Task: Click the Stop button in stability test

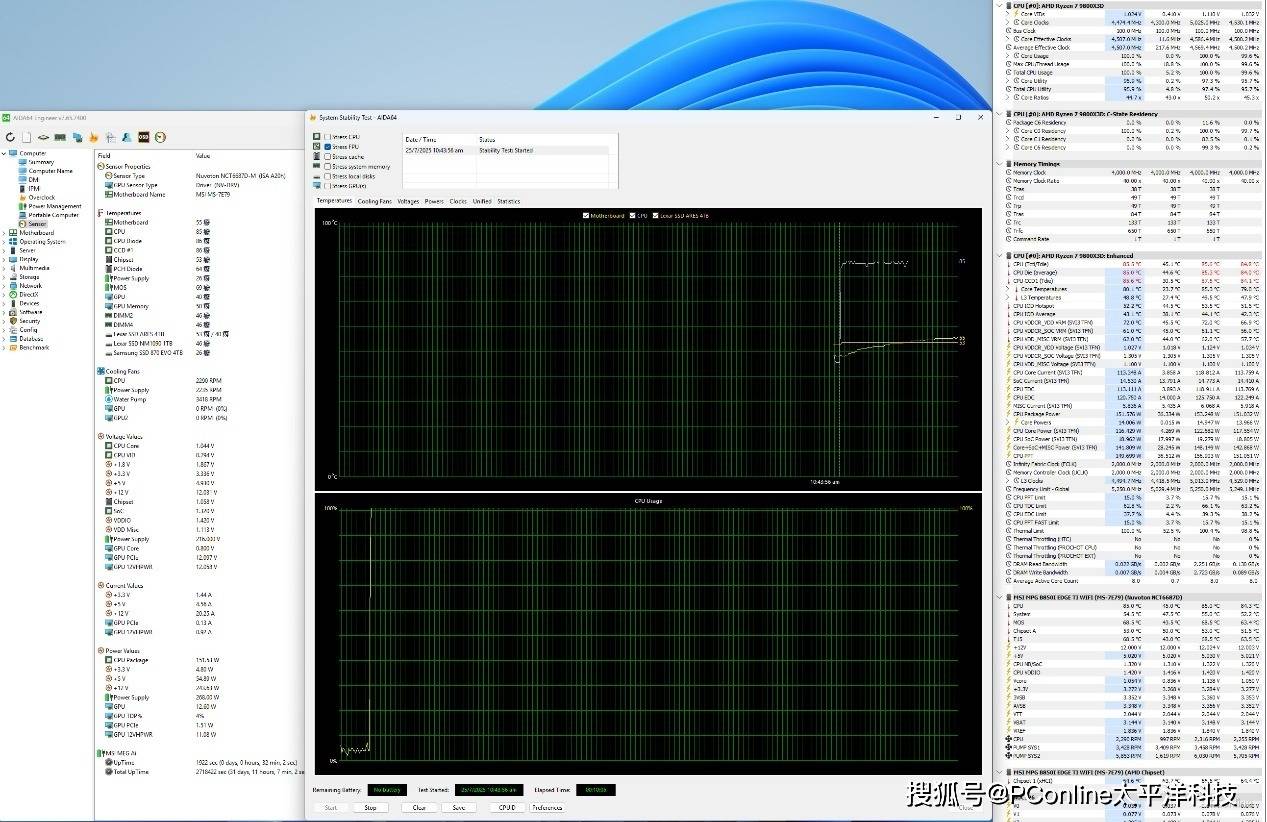Action: (370, 808)
